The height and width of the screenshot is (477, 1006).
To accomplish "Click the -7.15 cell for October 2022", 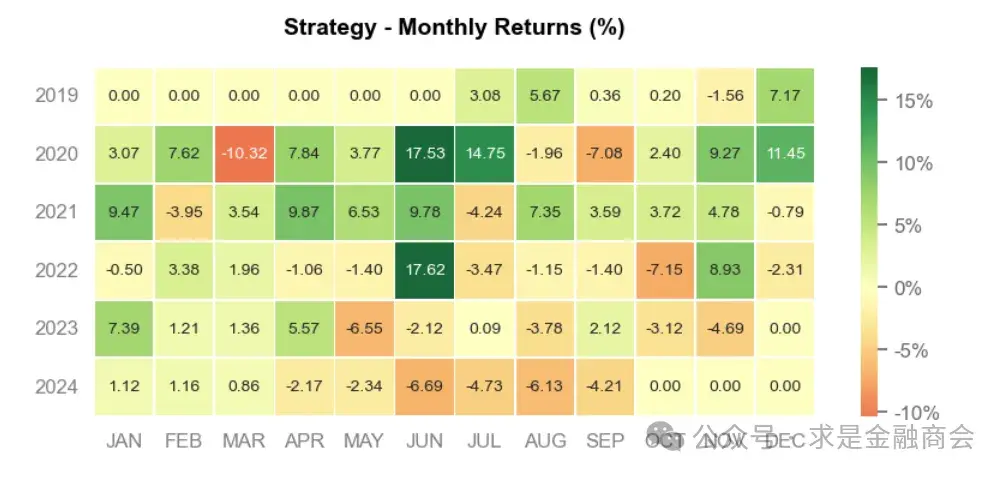I will [x=666, y=270].
